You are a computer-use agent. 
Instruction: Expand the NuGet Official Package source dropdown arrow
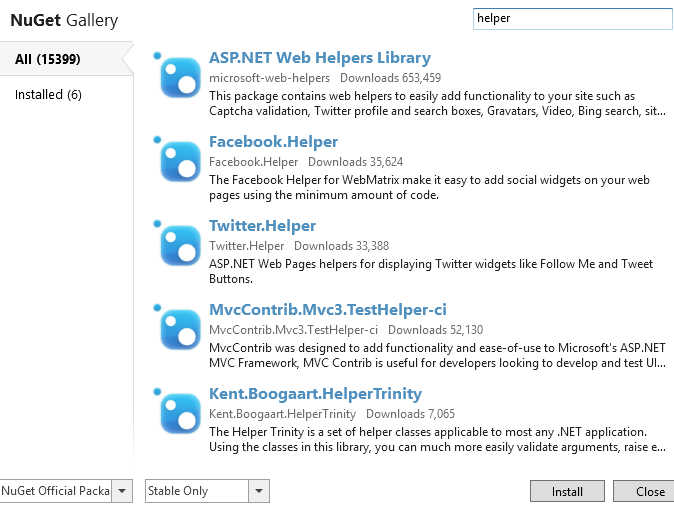[x=122, y=491]
